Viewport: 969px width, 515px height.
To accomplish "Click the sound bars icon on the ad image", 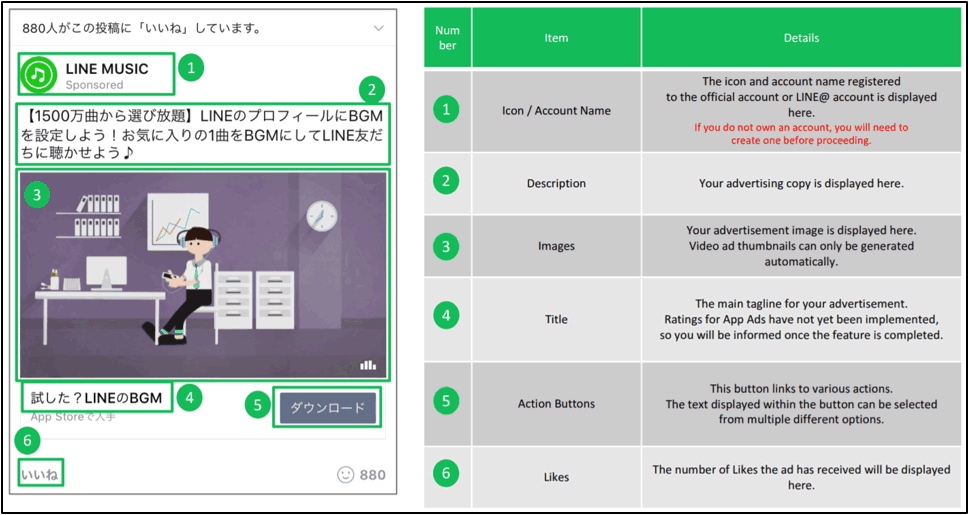I will point(368,365).
